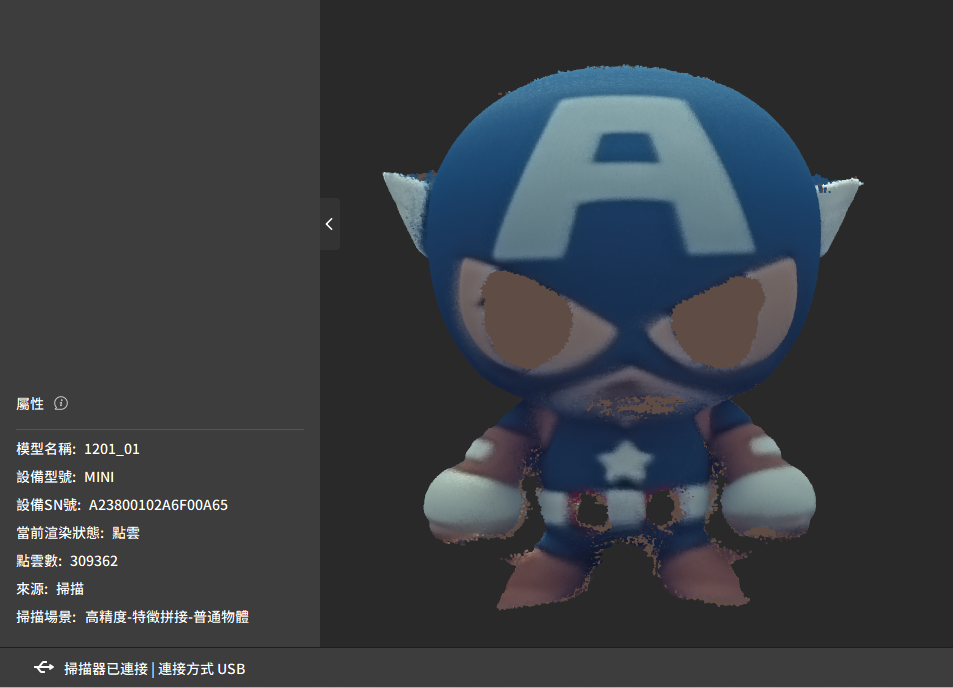The height and width of the screenshot is (688, 953).
Task: Select the 屬性 panel heading
Action: click(x=30, y=404)
